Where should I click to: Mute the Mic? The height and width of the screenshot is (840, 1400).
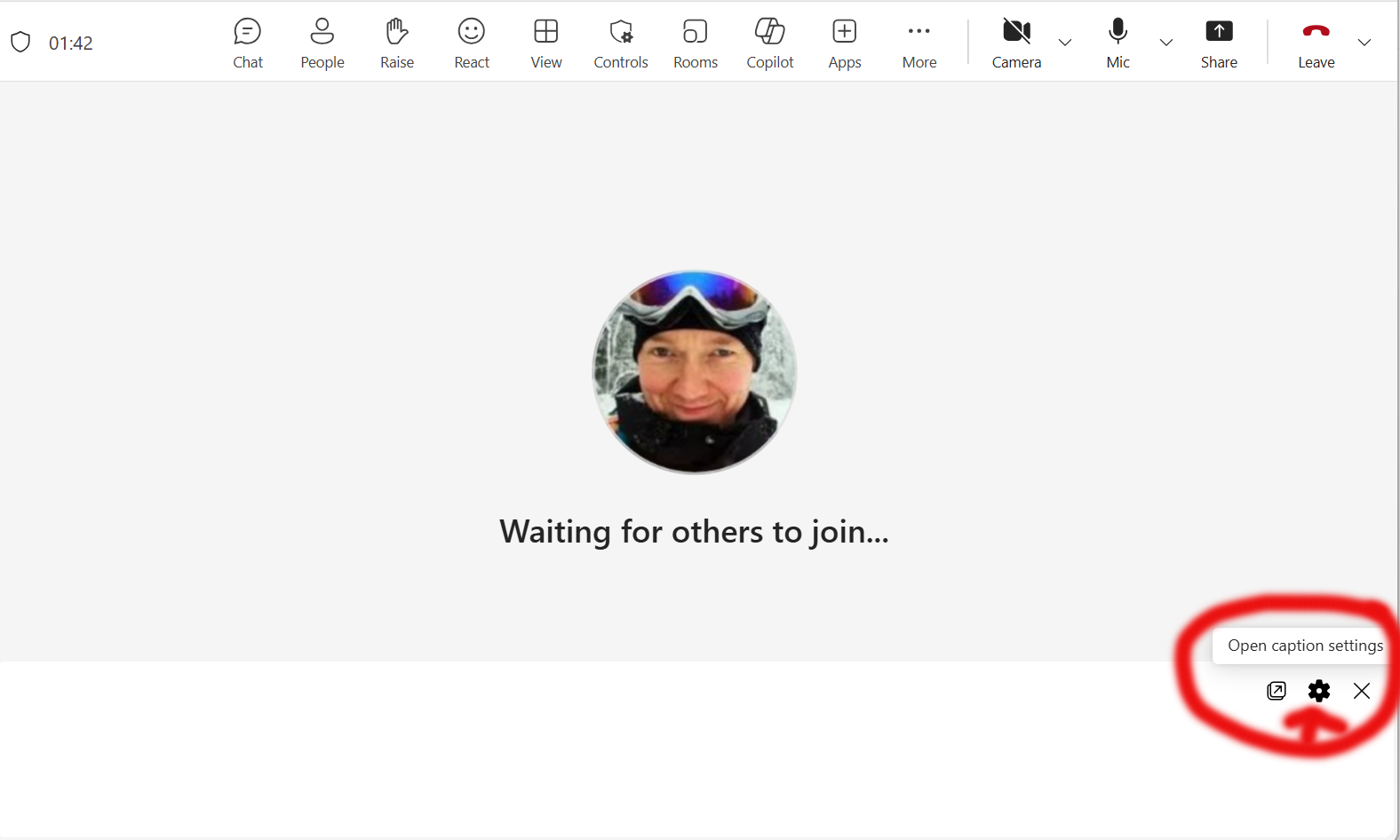pos(1118,43)
